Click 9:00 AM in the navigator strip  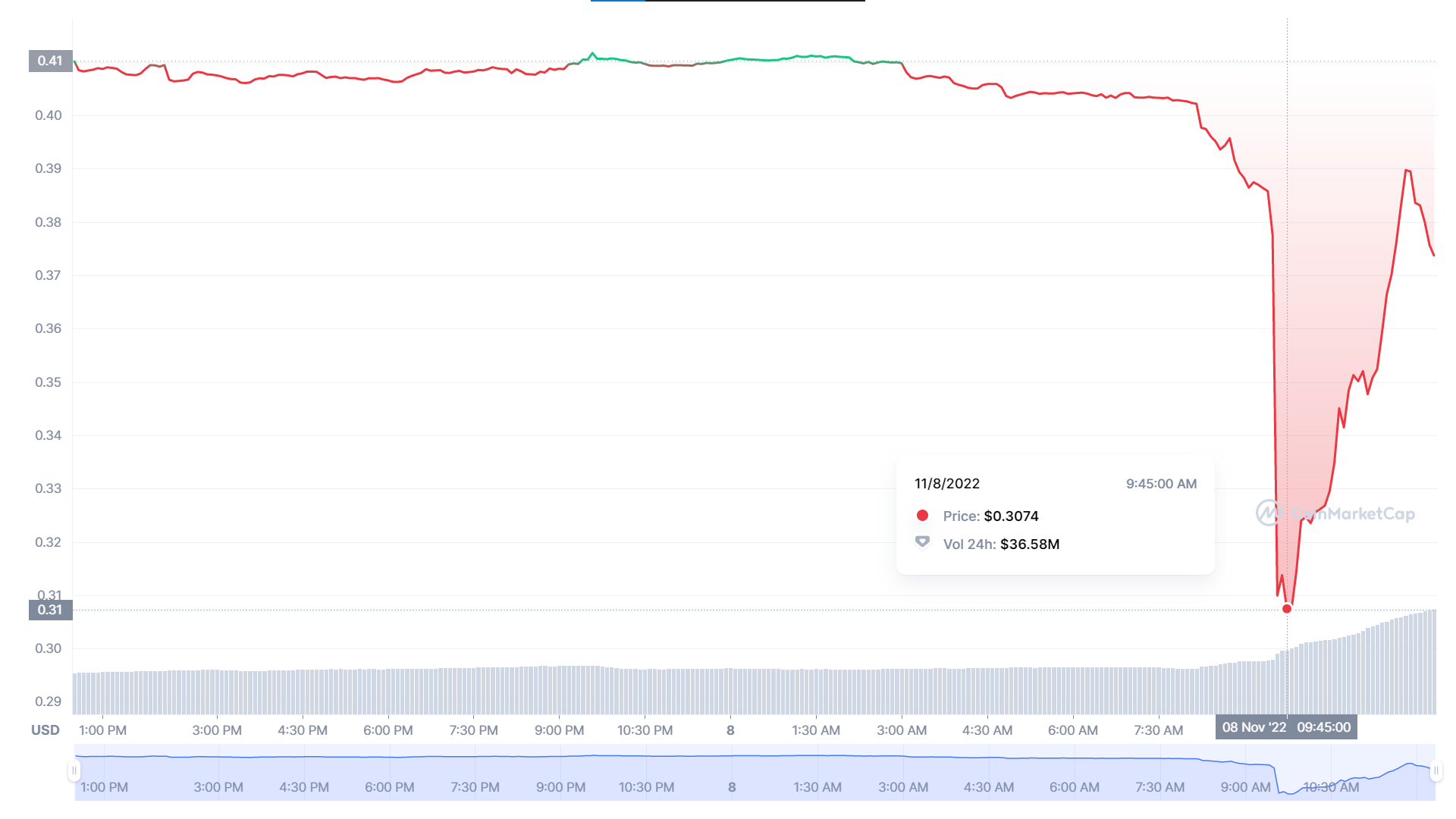pyautogui.click(x=1245, y=787)
